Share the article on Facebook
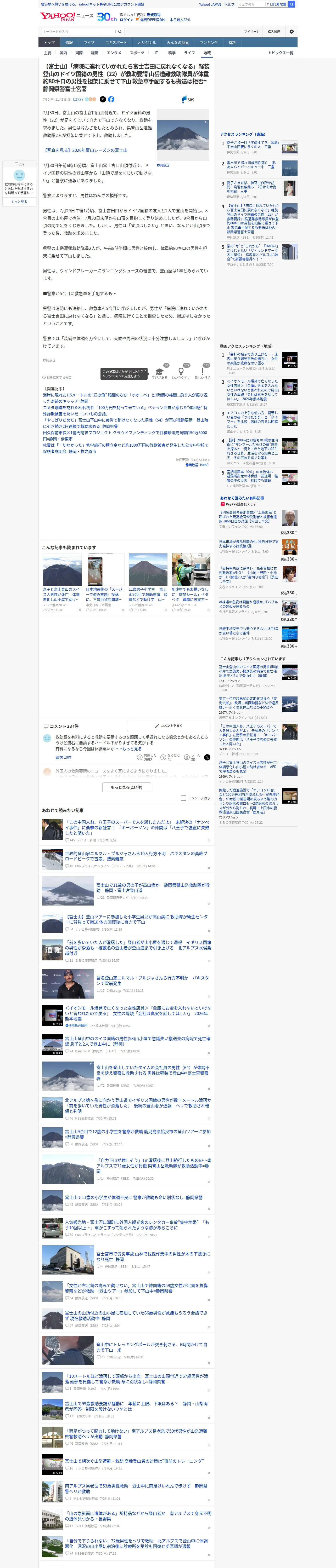This screenshot has height=1568, width=336. click(x=111, y=99)
